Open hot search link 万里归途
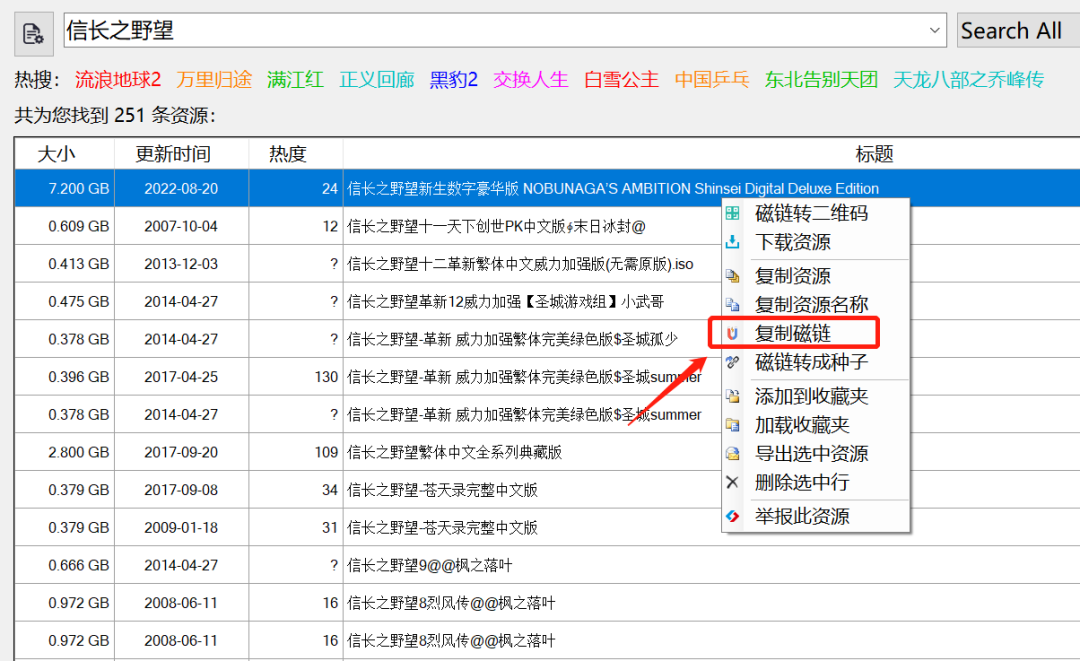This screenshot has width=1080, height=661. click(214, 80)
